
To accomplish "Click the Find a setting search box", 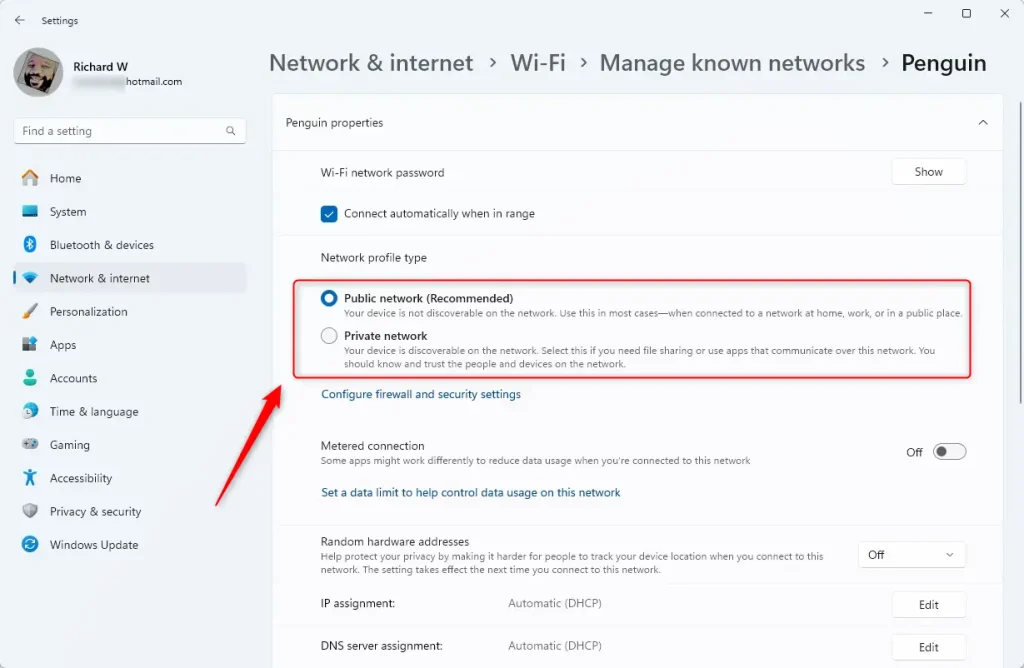I will coord(129,131).
